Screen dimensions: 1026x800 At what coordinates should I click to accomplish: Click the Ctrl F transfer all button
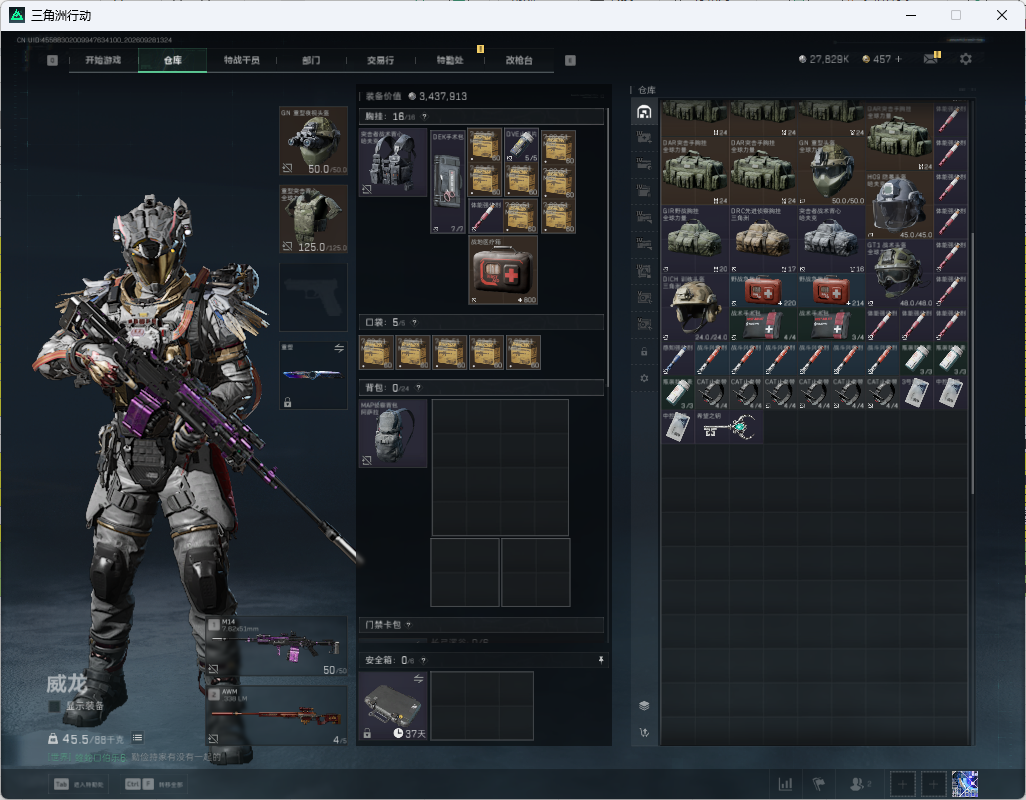[154, 784]
